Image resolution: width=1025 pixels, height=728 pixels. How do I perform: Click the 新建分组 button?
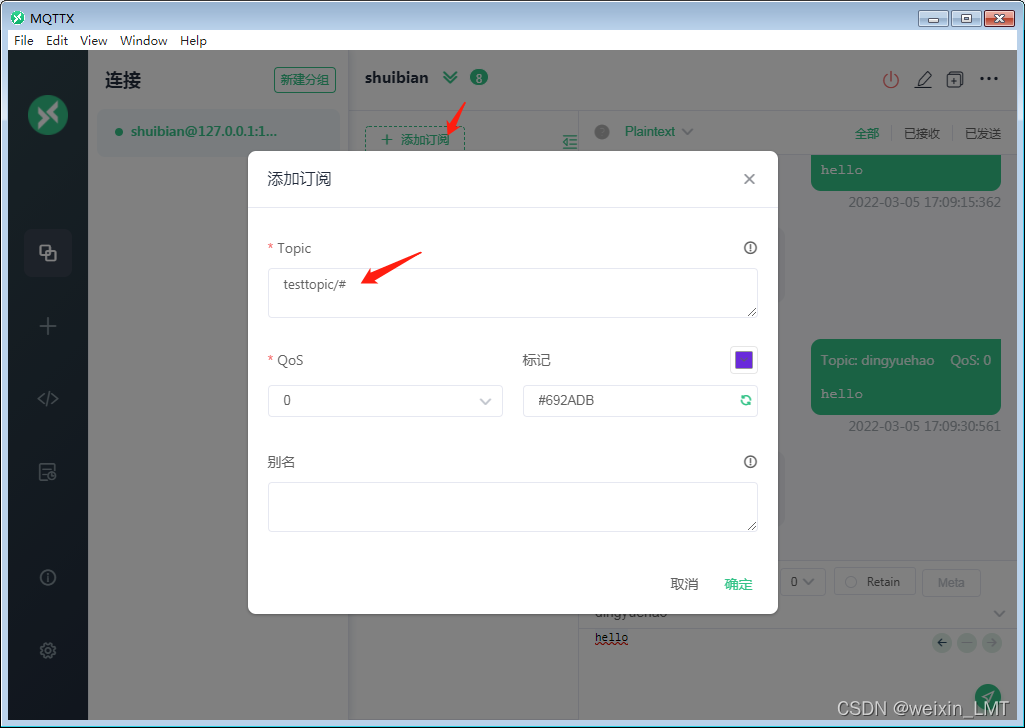pyautogui.click(x=305, y=80)
